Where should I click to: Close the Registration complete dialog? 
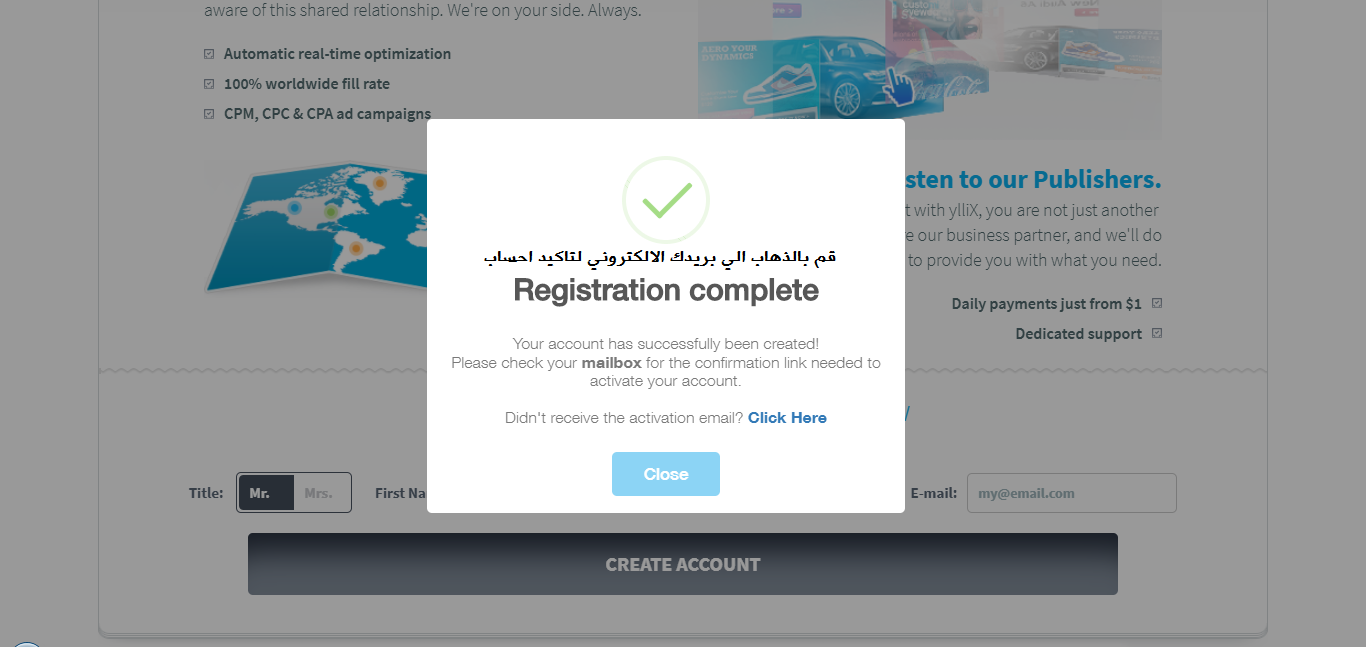pyautogui.click(x=666, y=474)
